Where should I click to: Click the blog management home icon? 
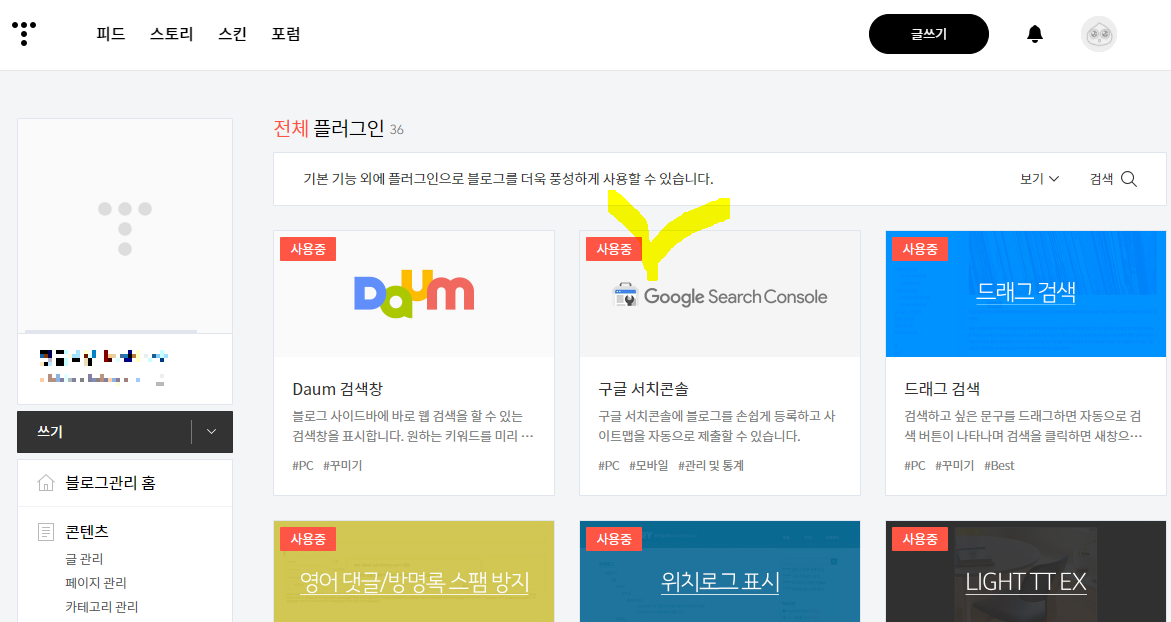[x=46, y=482]
